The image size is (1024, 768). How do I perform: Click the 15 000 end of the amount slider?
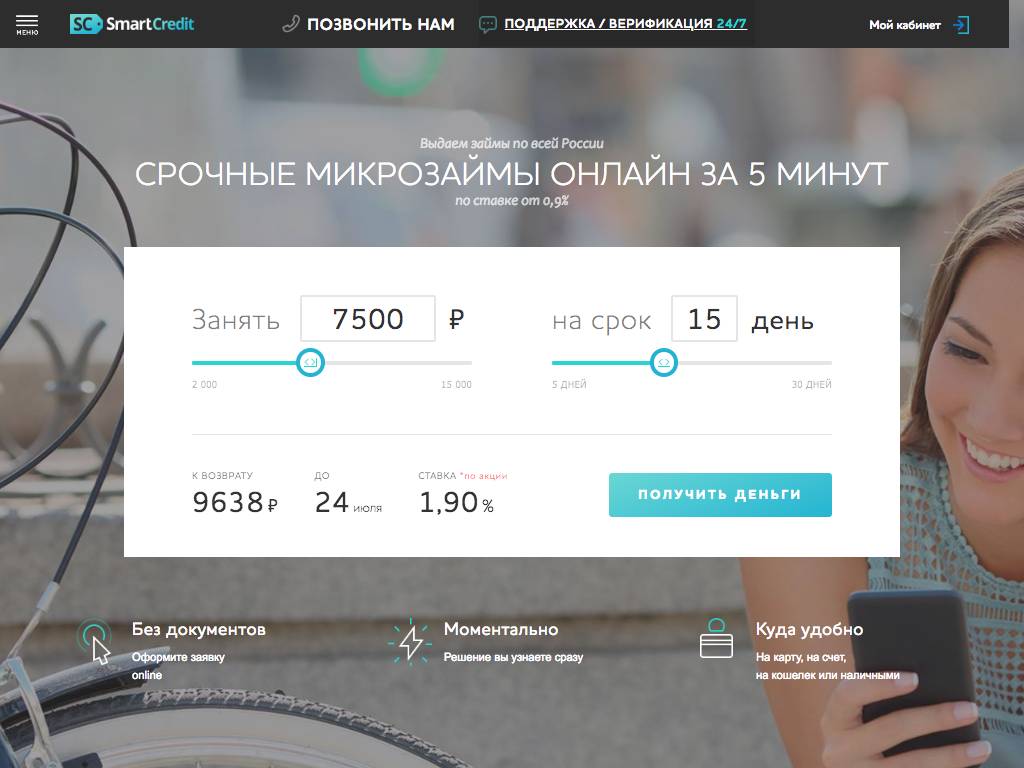pyautogui.click(x=456, y=385)
